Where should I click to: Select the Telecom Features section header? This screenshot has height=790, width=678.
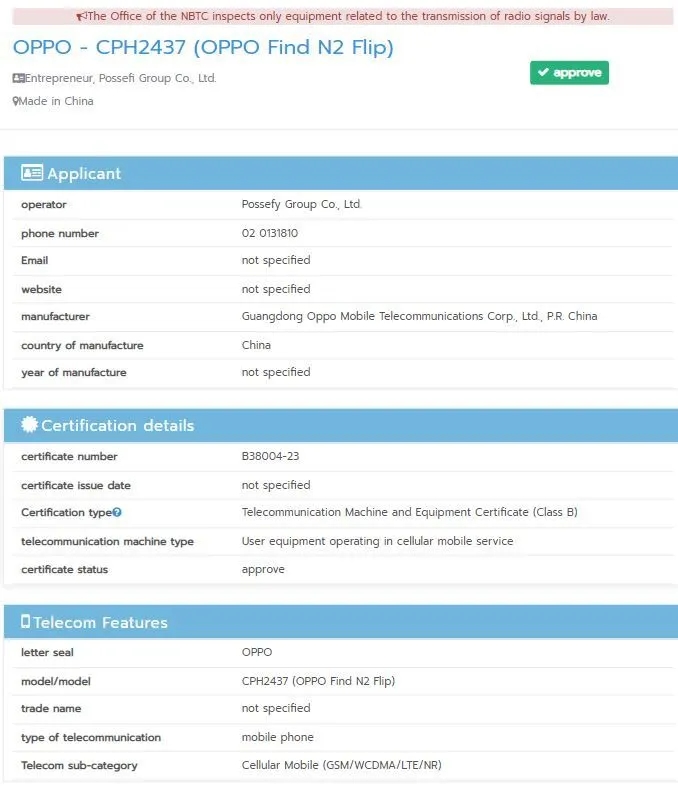341,622
